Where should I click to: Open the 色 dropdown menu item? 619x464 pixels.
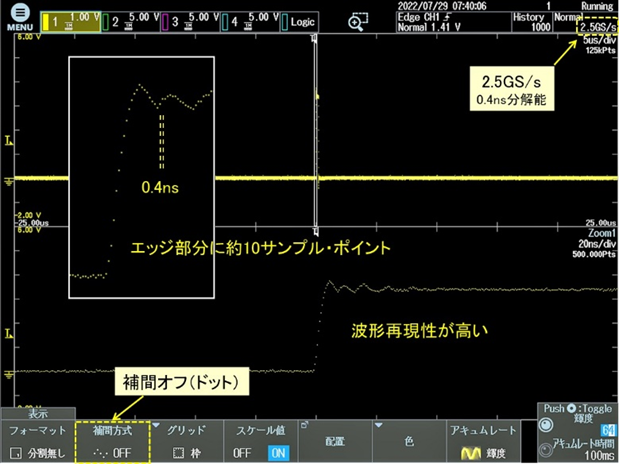point(409,441)
